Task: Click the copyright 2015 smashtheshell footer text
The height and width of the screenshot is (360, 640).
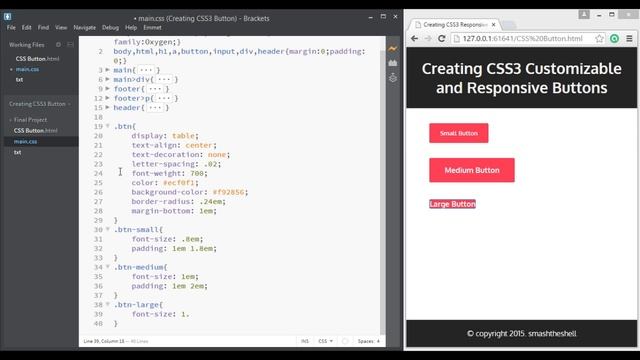Action: click(x=522, y=333)
